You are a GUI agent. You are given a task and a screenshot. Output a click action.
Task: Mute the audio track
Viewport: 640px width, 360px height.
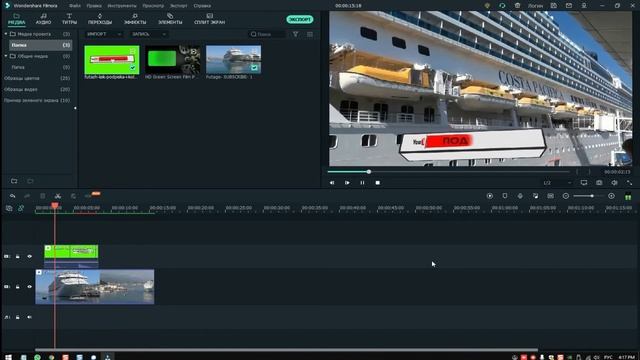[29, 317]
